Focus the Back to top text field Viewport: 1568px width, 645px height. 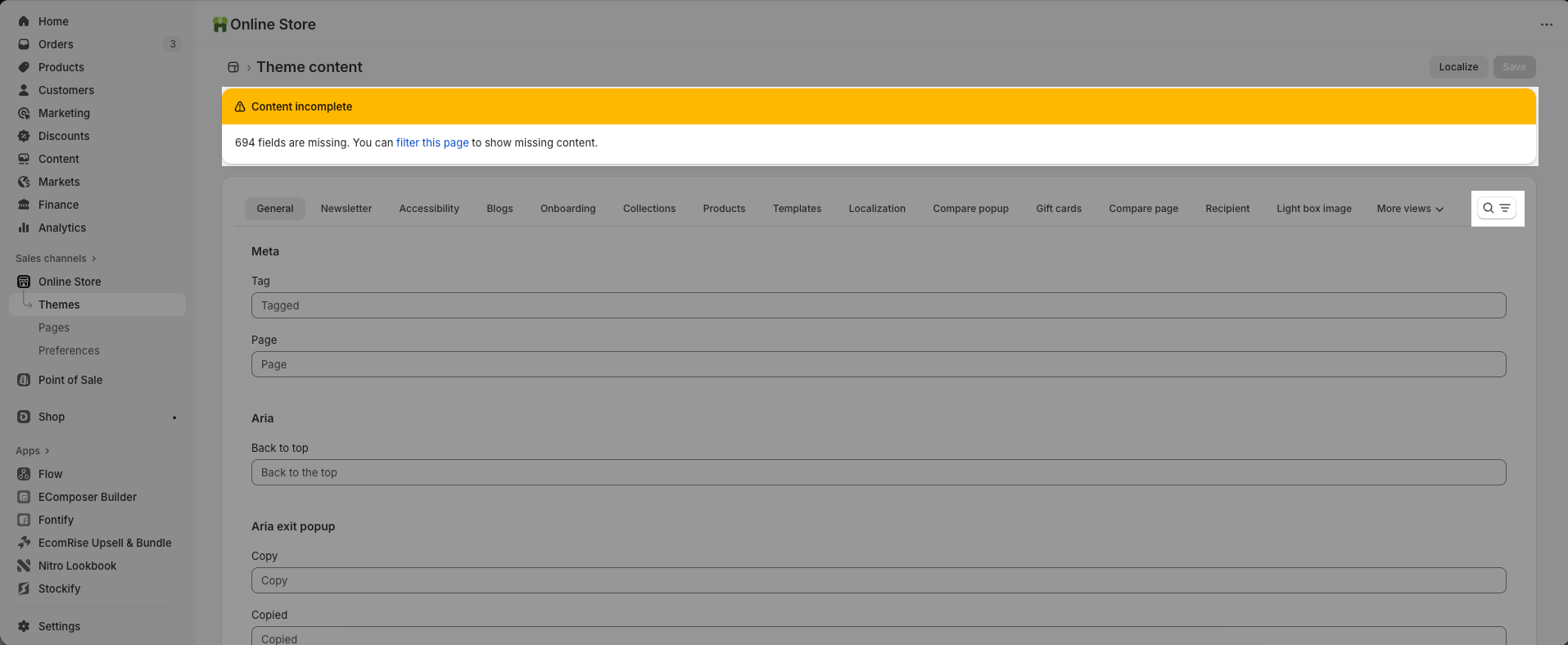pos(878,472)
